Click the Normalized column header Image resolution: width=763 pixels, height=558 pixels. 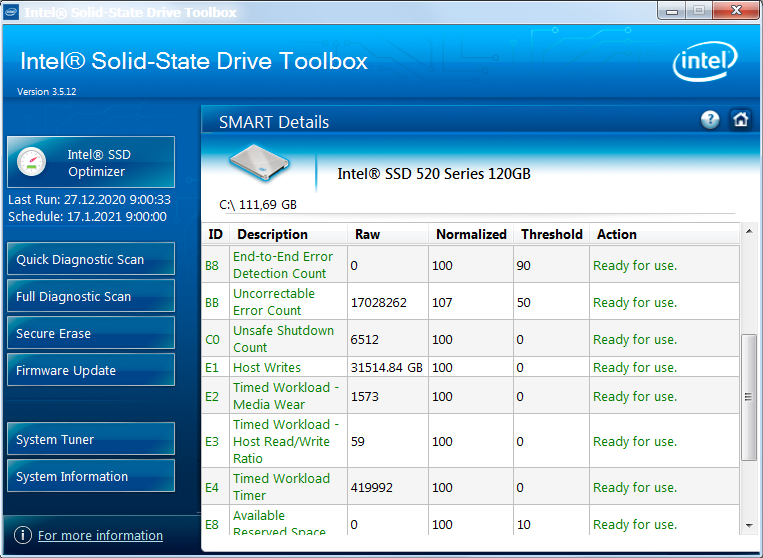click(471, 234)
